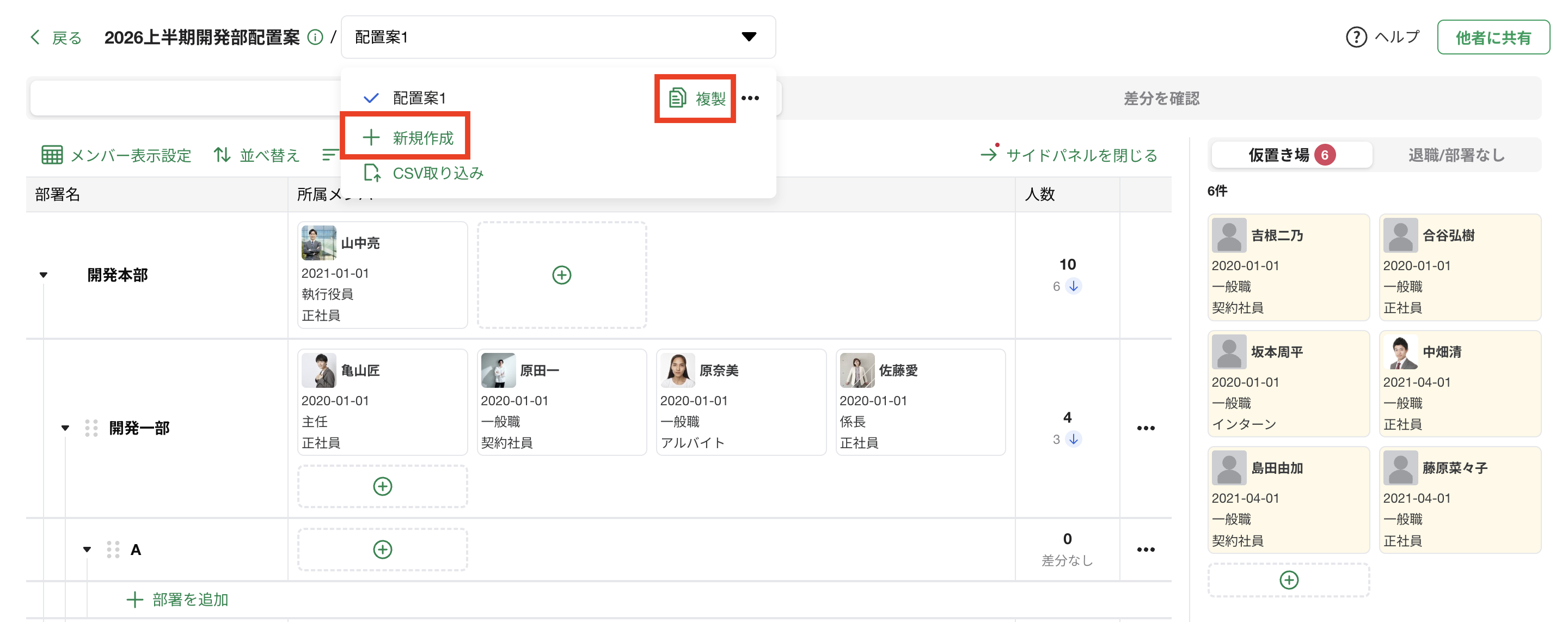1568x622 pixels.
Task: Add person to 仮置き場 with plus icon
Action: 1288,580
